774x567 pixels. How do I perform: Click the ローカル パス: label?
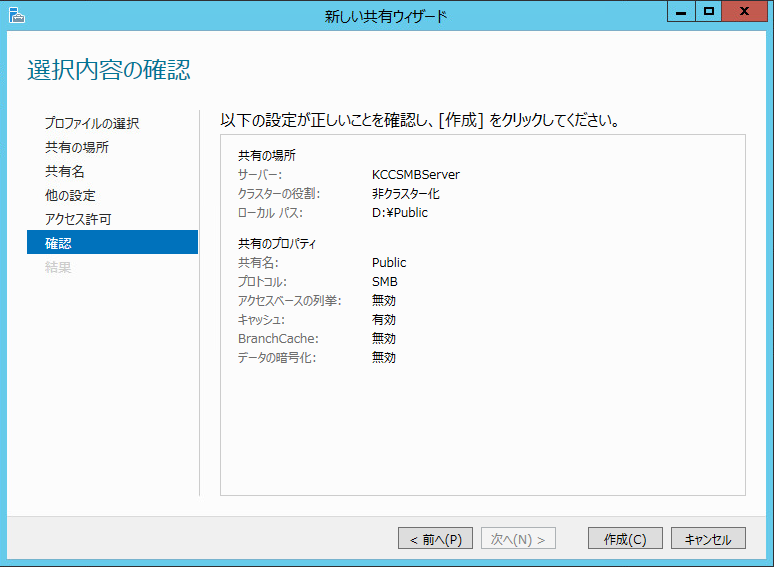point(270,213)
